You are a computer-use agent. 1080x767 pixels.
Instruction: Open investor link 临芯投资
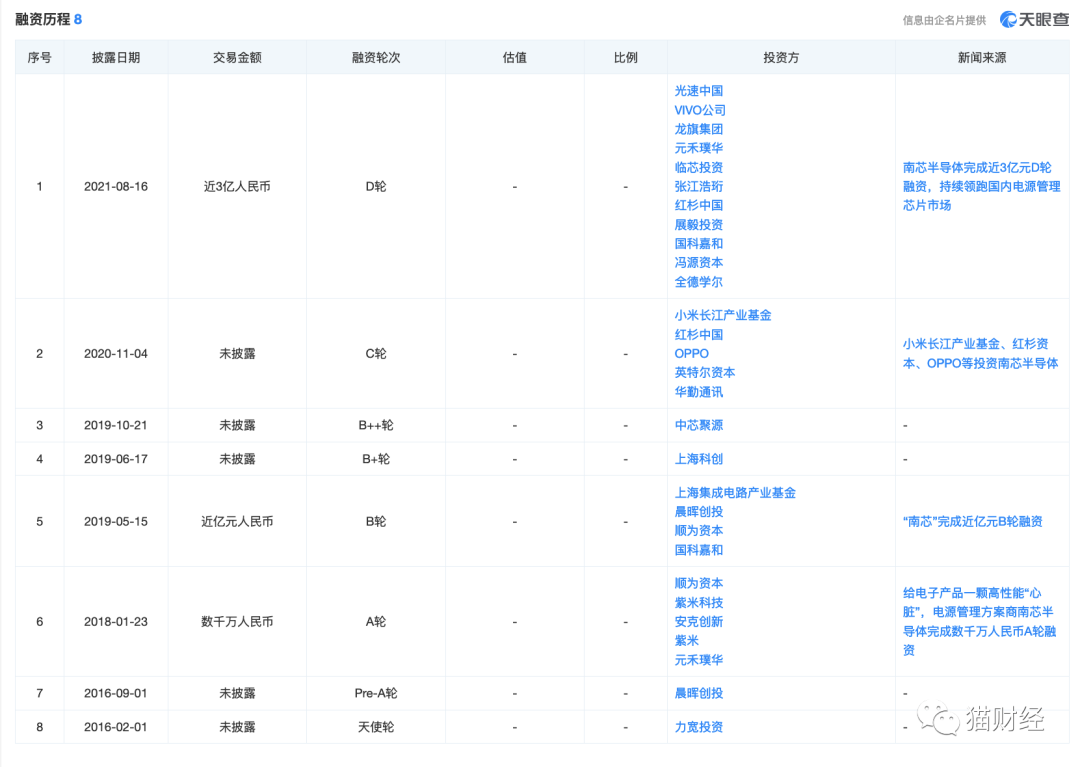coord(698,167)
